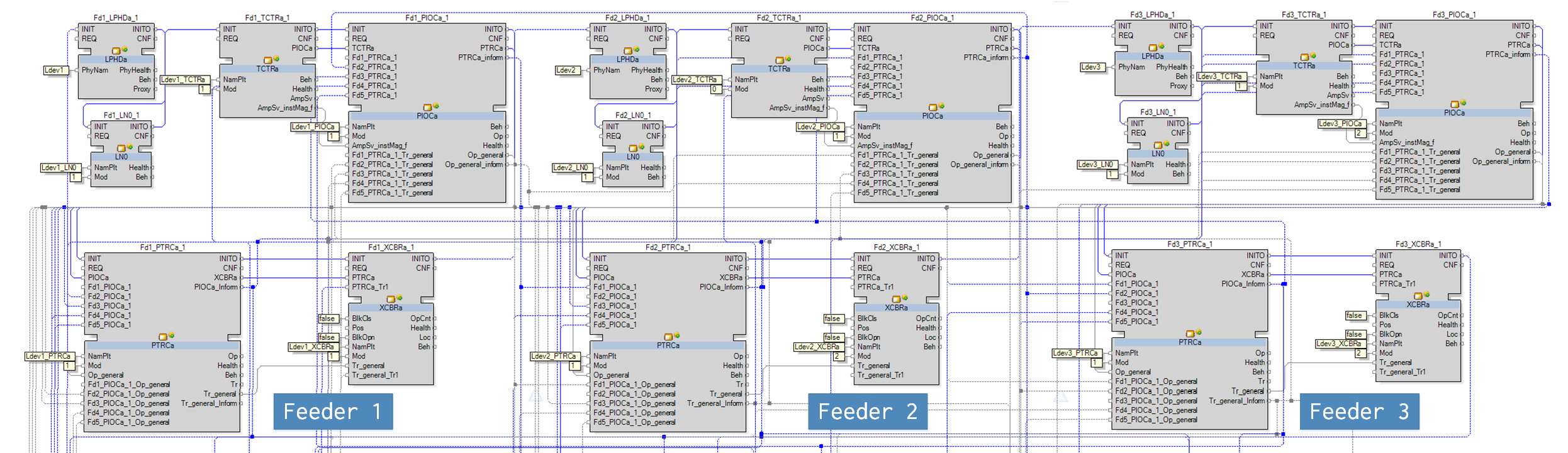Screen dimensions: 1568x453
Task: Click the Feeder 1 label
Action: point(333,411)
